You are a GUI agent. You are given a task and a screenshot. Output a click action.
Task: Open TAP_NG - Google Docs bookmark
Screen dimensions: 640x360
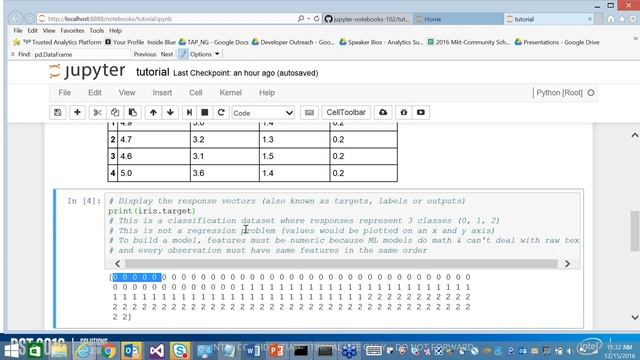tap(213, 42)
